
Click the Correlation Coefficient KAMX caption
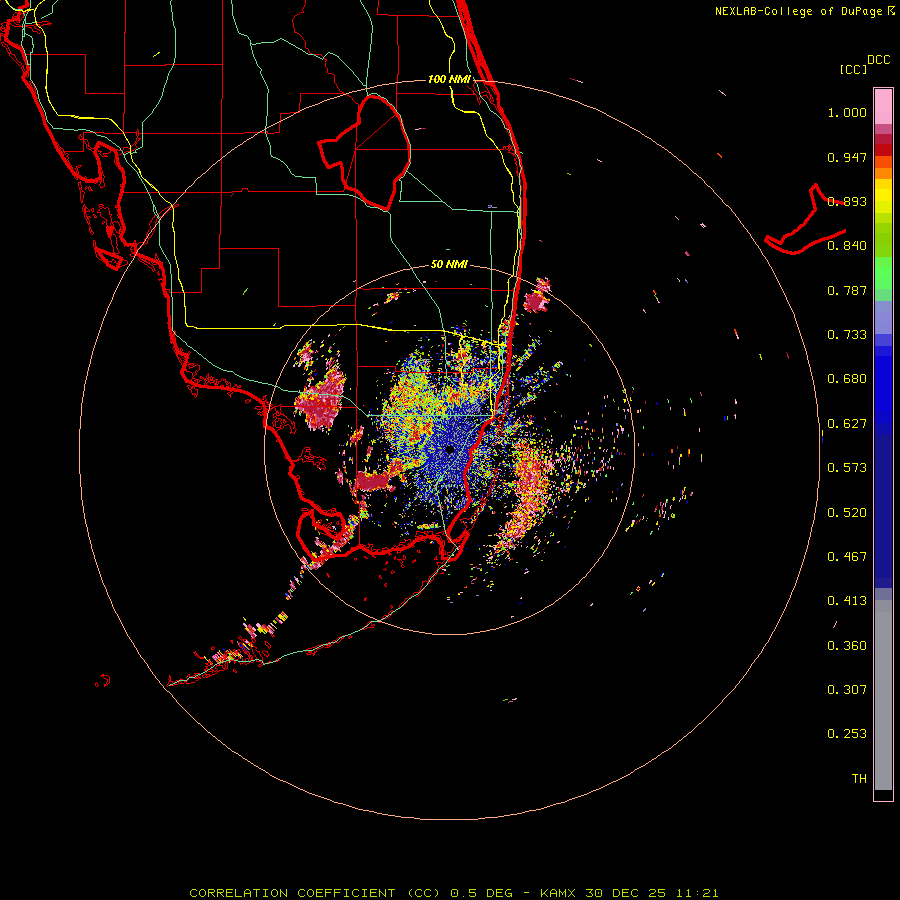click(453, 893)
